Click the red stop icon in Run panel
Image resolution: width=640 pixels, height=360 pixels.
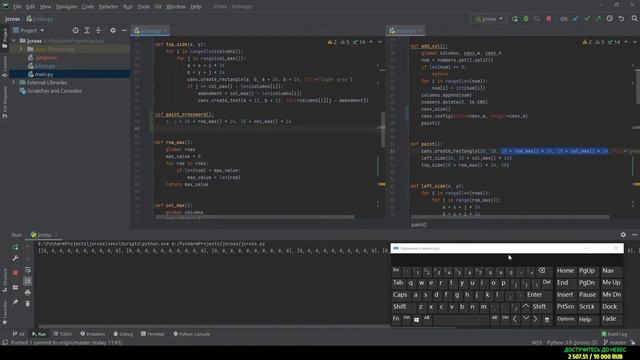[16, 273]
